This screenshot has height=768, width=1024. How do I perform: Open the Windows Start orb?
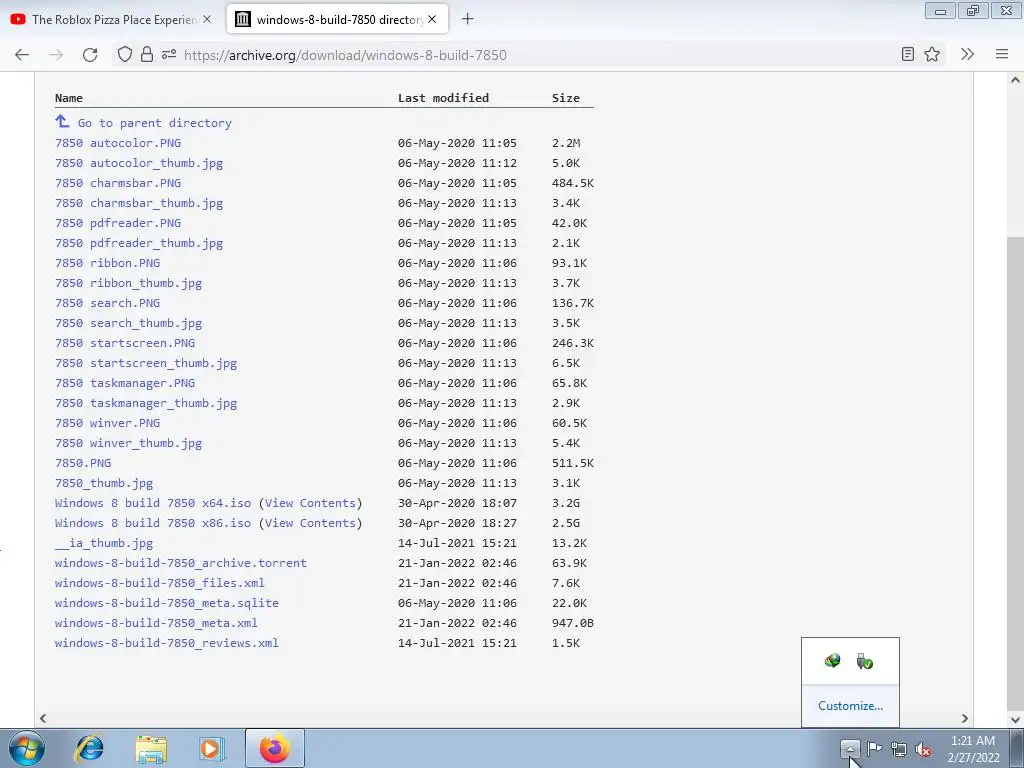point(27,748)
